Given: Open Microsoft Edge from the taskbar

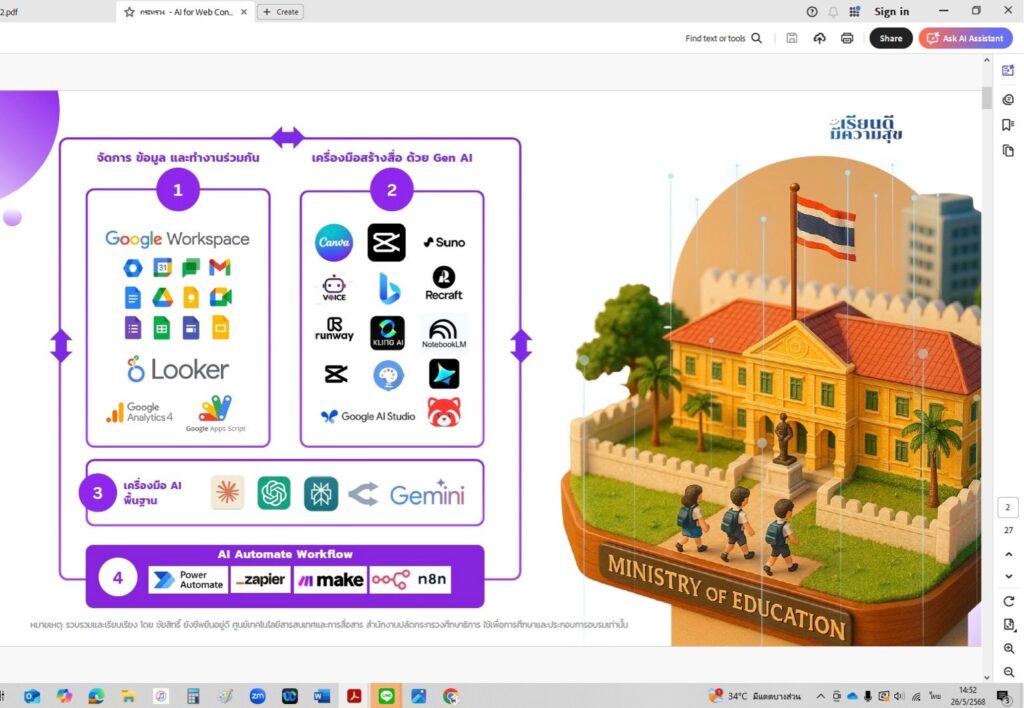Looking at the screenshot, I should pyautogui.click(x=96, y=696).
